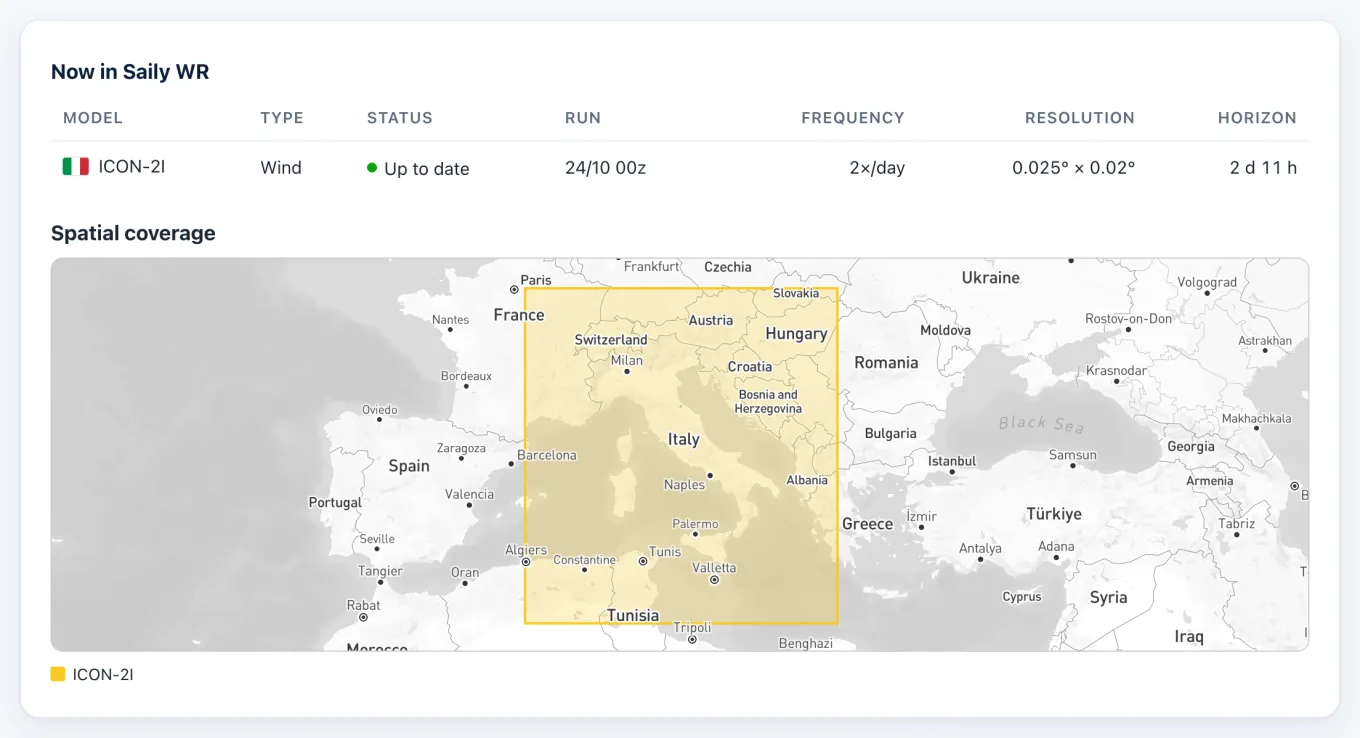Screen dimensions: 1360x738
Task: Click the Türkiye country label on the map
Action: (x=1054, y=514)
